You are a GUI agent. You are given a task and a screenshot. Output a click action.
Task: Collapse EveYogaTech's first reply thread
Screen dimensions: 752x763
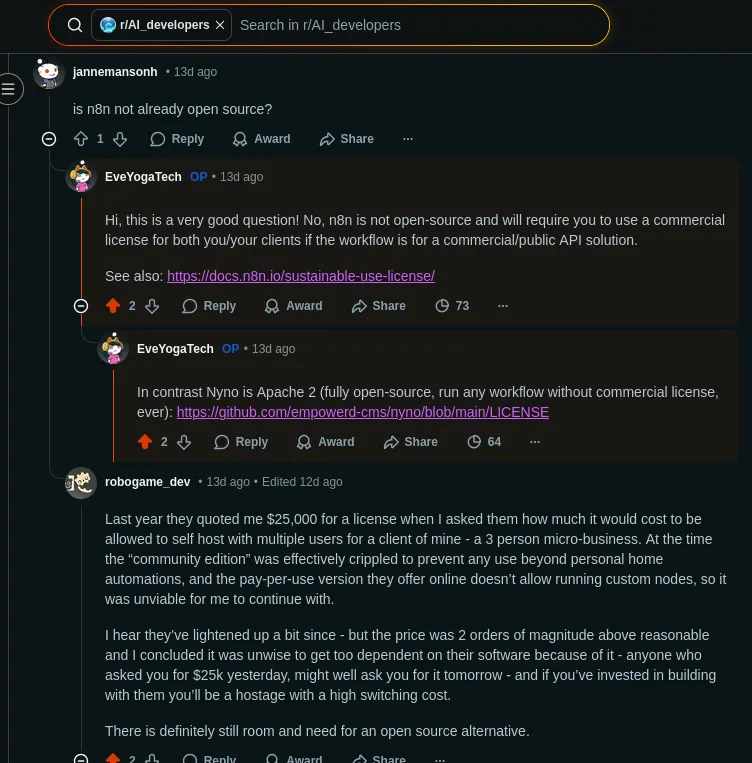click(81, 306)
